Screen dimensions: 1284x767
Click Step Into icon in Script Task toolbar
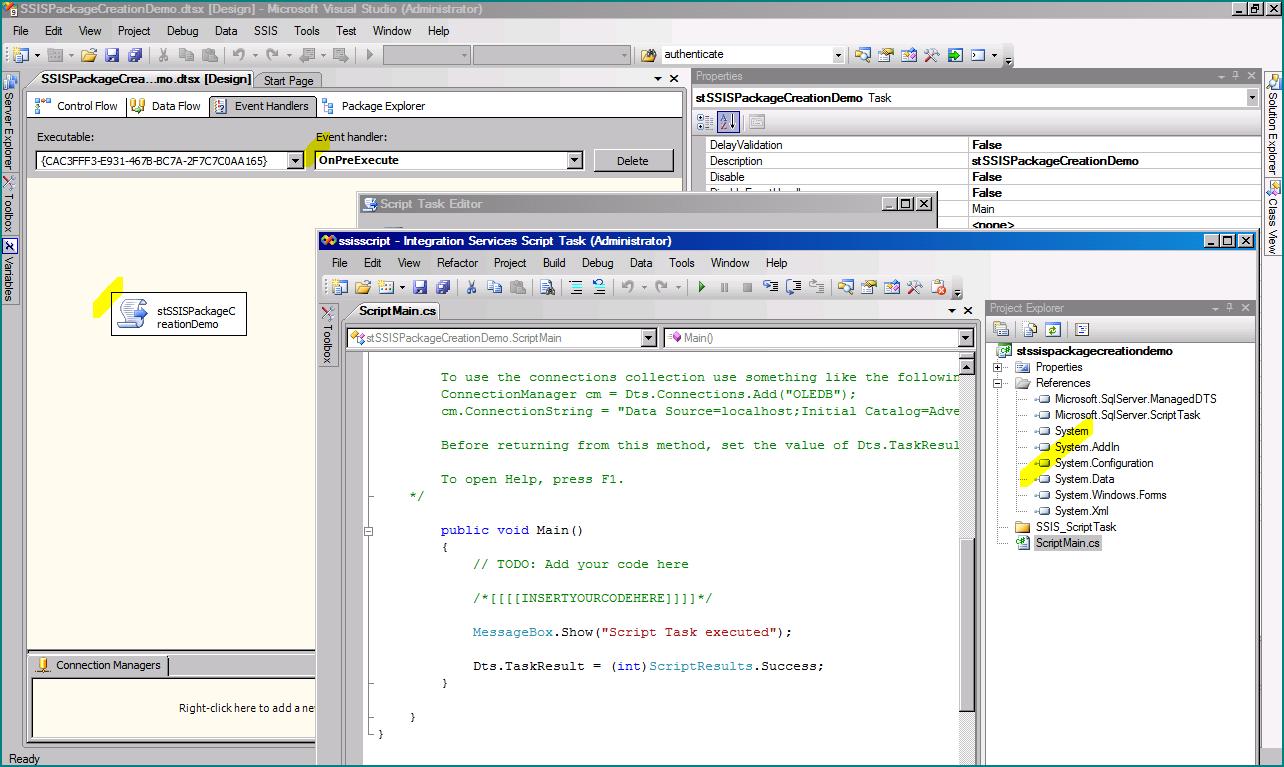[771, 287]
